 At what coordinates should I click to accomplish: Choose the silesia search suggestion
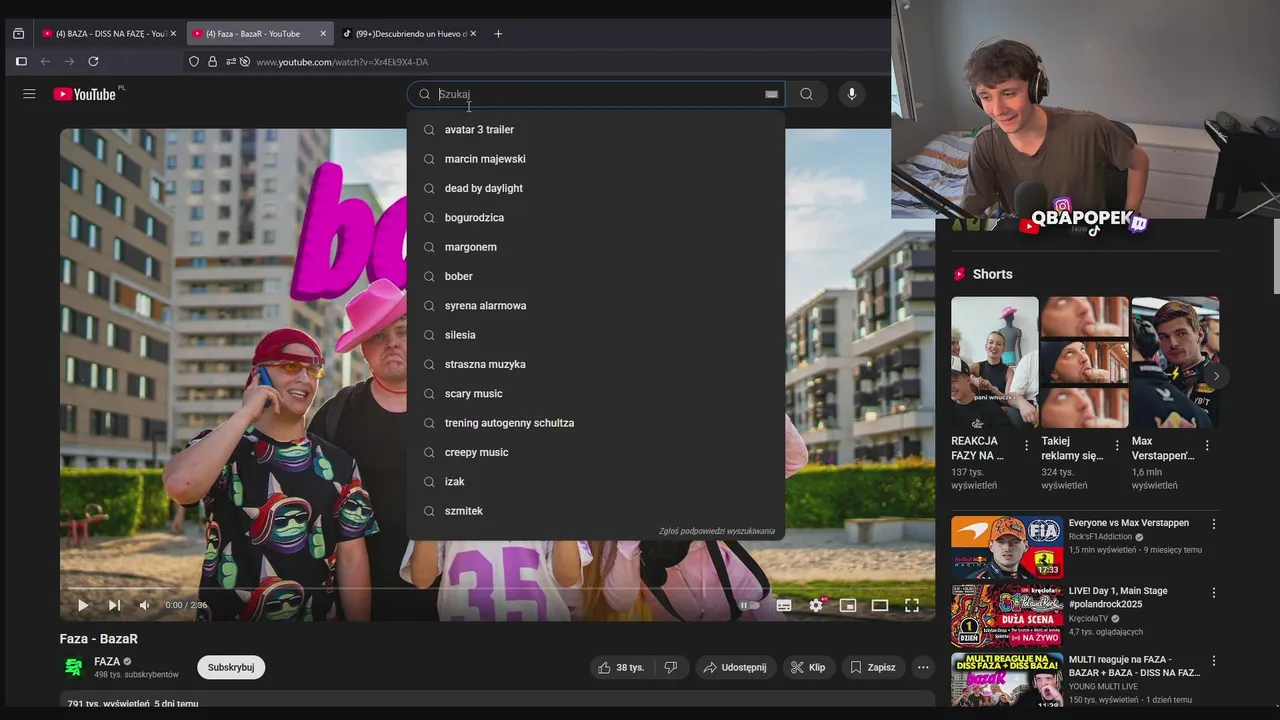tap(596, 335)
